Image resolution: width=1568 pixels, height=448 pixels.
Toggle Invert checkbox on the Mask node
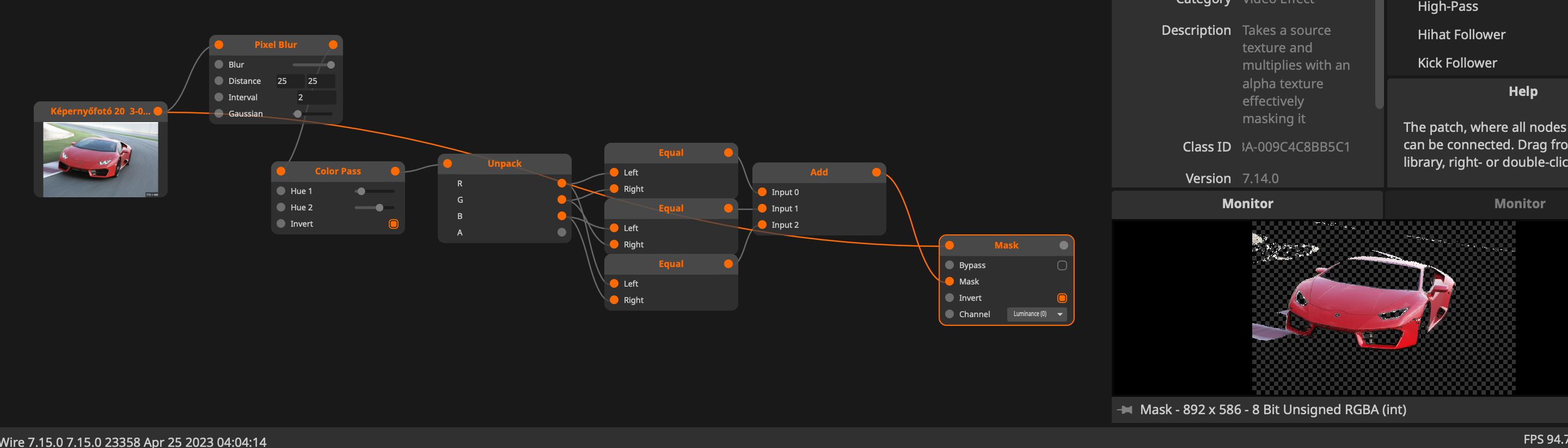point(1062,298)
